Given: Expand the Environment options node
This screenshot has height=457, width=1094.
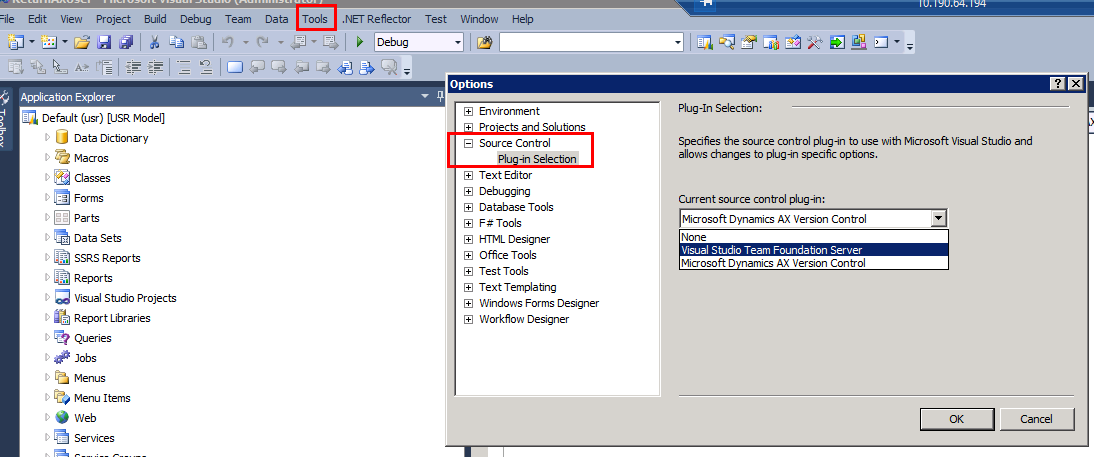Looking at the screenshot, I should pyautogui.click(x=468, y=111).
